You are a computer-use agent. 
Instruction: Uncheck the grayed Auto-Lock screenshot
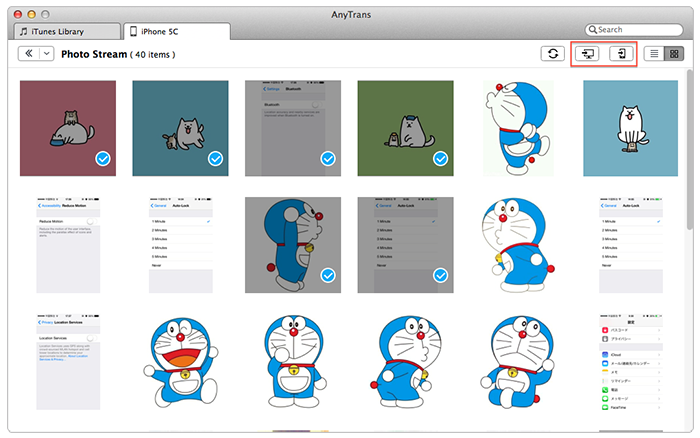(441, 275)
